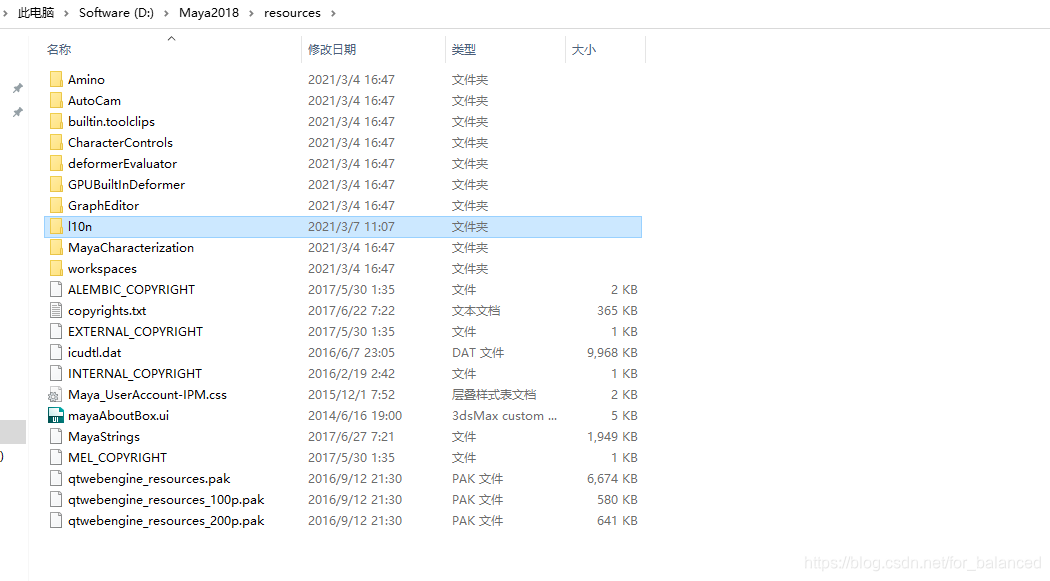Go to Software (D:) in the address bar
This screenshot has width=1050, height=581.
(117, 13)
